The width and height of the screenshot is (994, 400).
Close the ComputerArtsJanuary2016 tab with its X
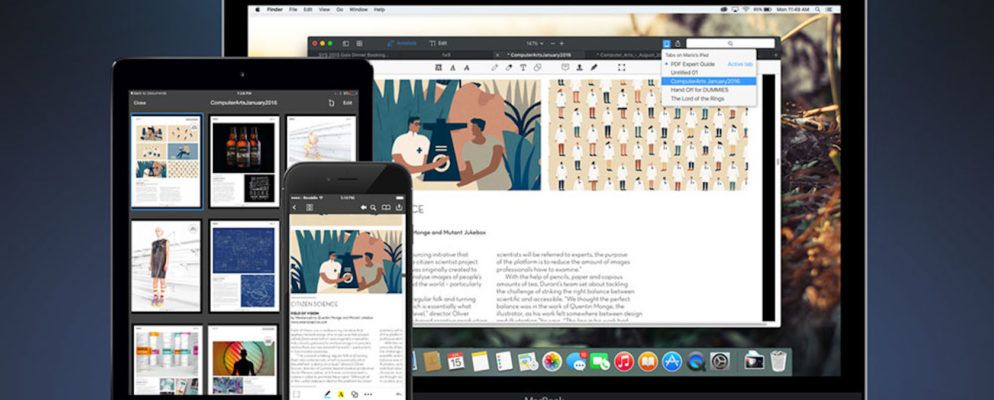coord(498,55)
